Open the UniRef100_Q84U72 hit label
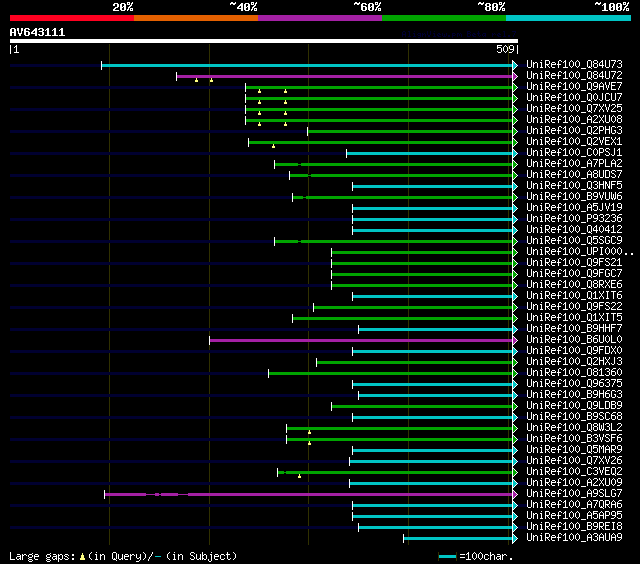 tap(574, 75)
